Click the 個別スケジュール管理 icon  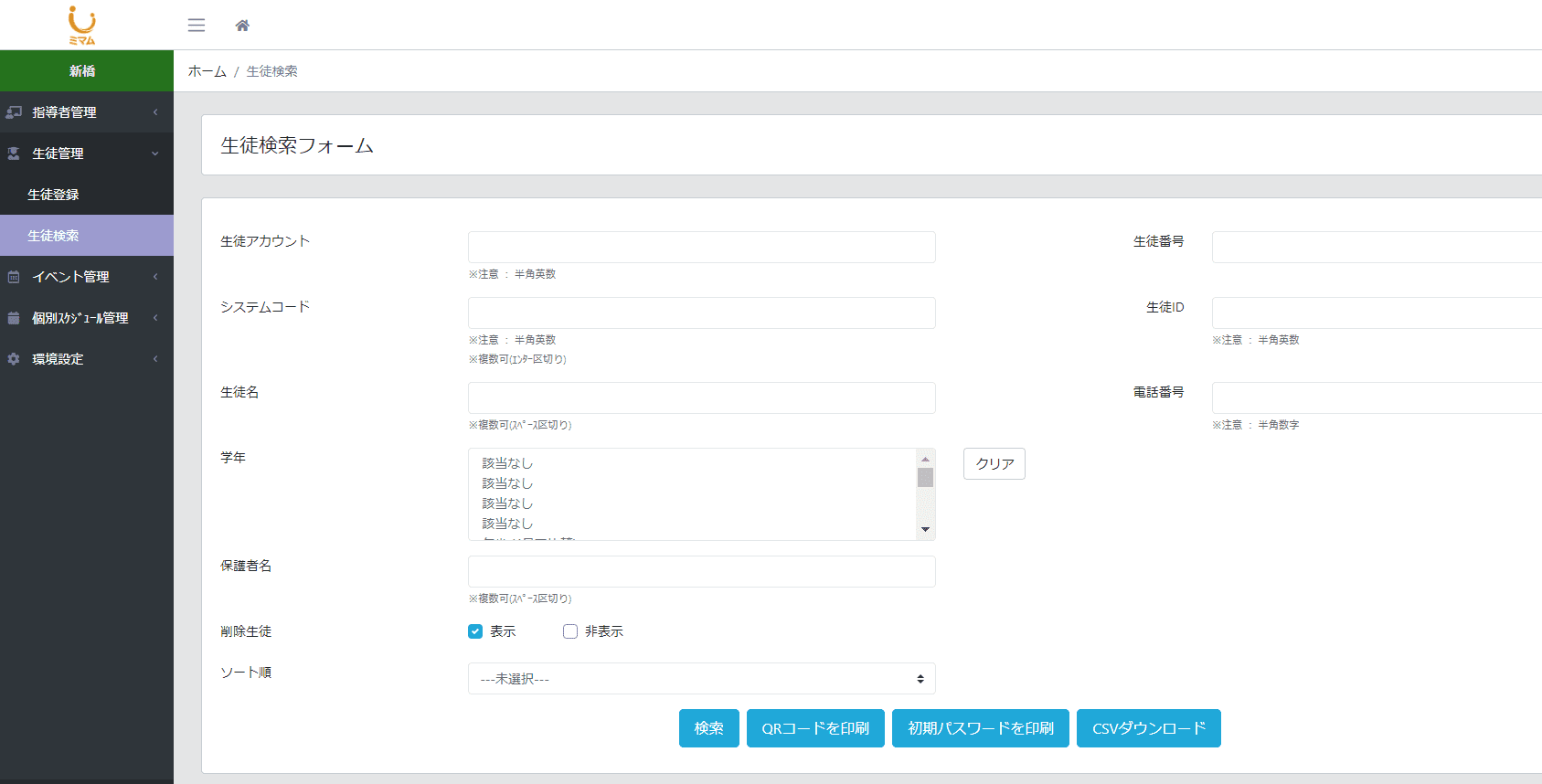pyautogui.click(x=14, y=318)
